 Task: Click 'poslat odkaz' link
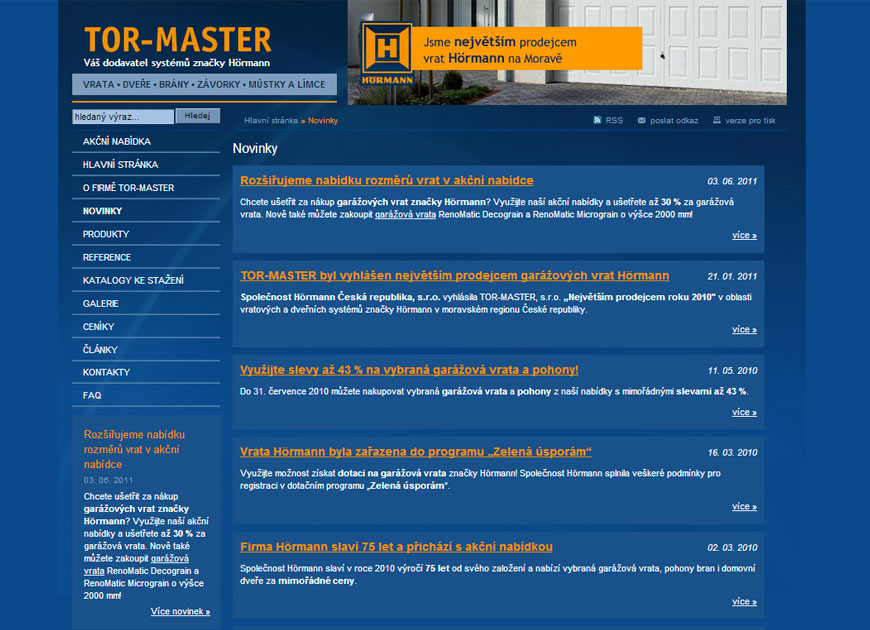point(674,120)
